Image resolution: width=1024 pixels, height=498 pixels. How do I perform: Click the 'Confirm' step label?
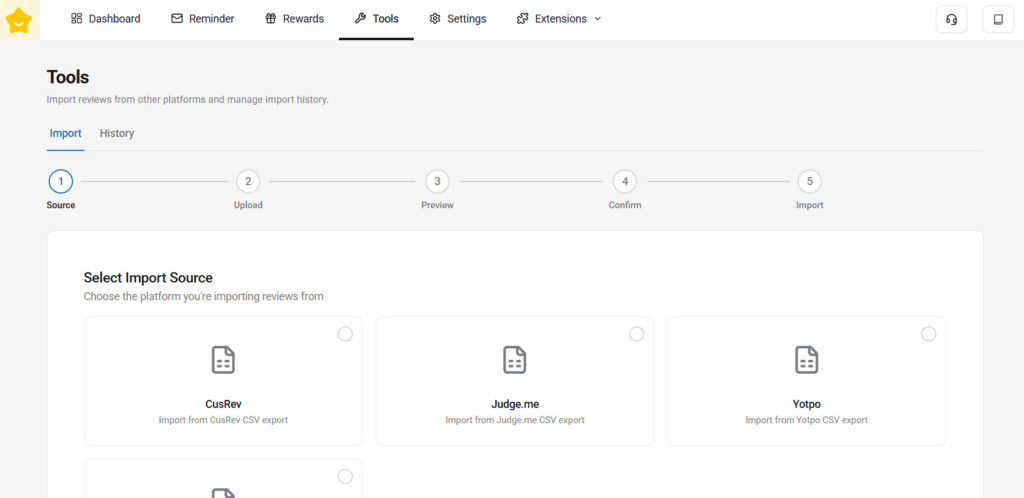tap(625, 205)
